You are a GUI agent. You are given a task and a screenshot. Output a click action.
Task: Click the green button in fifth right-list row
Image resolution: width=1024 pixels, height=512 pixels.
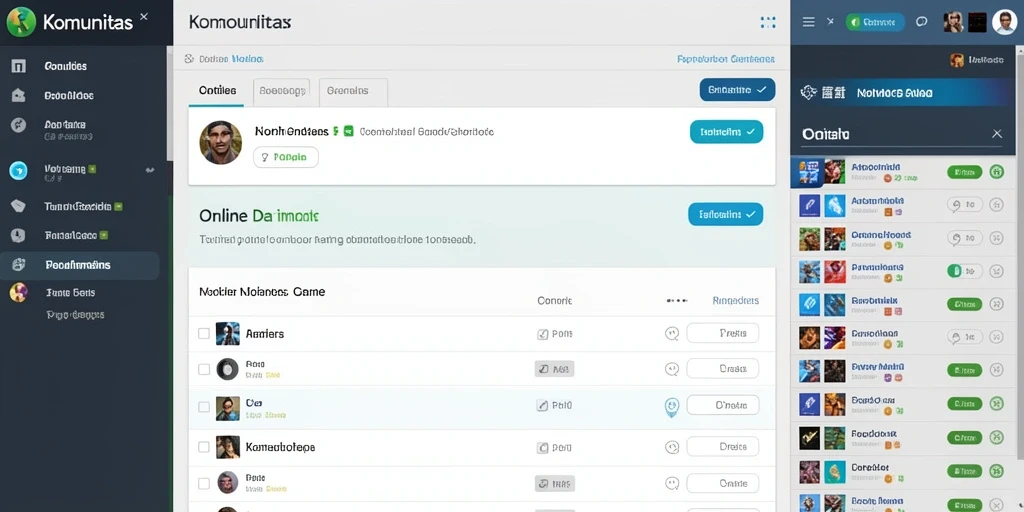[x=965, y=304]
